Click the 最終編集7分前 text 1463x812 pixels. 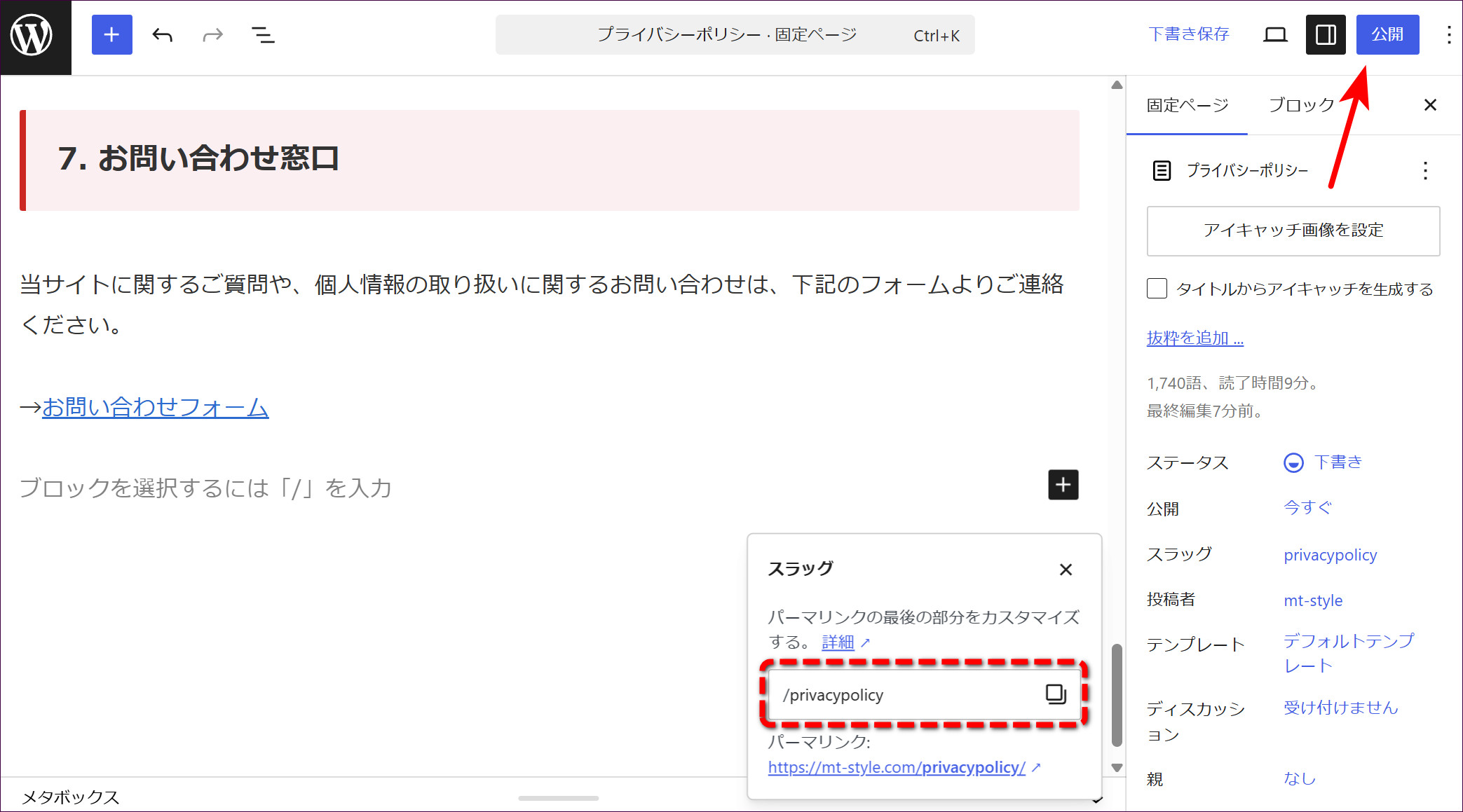pyautogui.click(x=1205, y=411)
